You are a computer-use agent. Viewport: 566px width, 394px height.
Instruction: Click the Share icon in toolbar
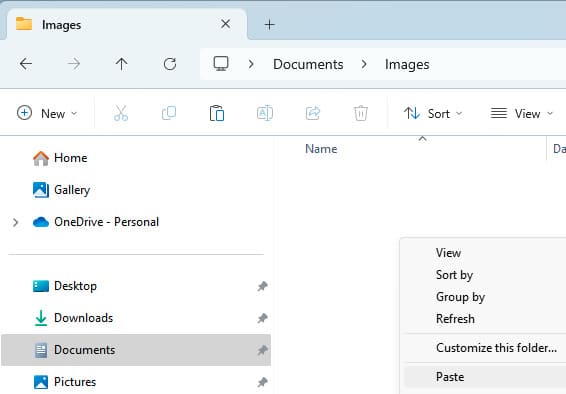point(313,113)
